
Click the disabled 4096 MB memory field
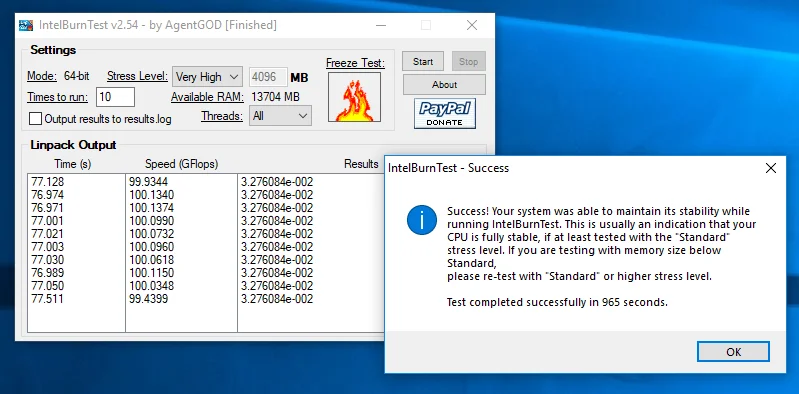click(269, 77)
